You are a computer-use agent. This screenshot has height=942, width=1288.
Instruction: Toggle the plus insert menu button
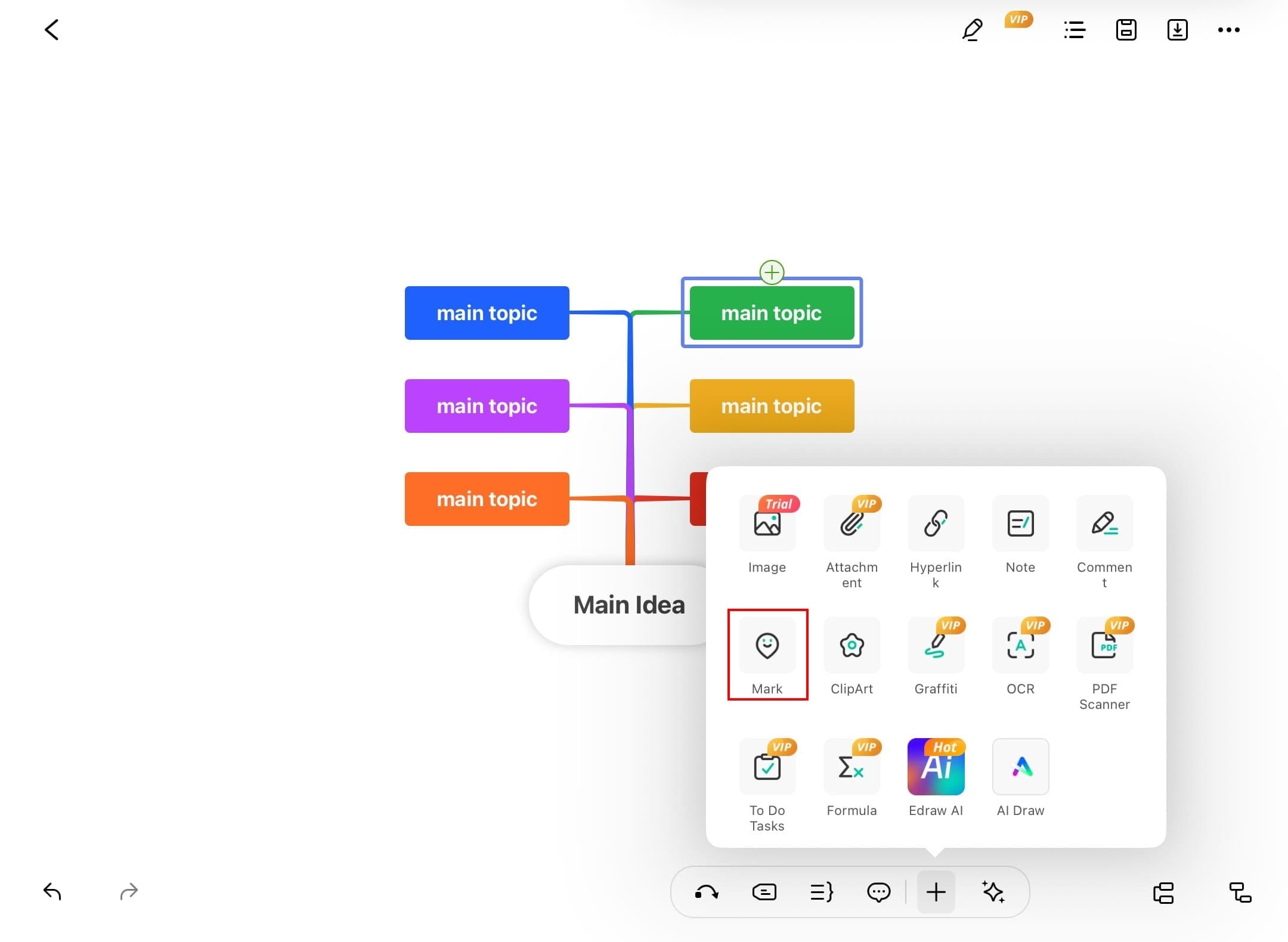[x=936, y=893]
